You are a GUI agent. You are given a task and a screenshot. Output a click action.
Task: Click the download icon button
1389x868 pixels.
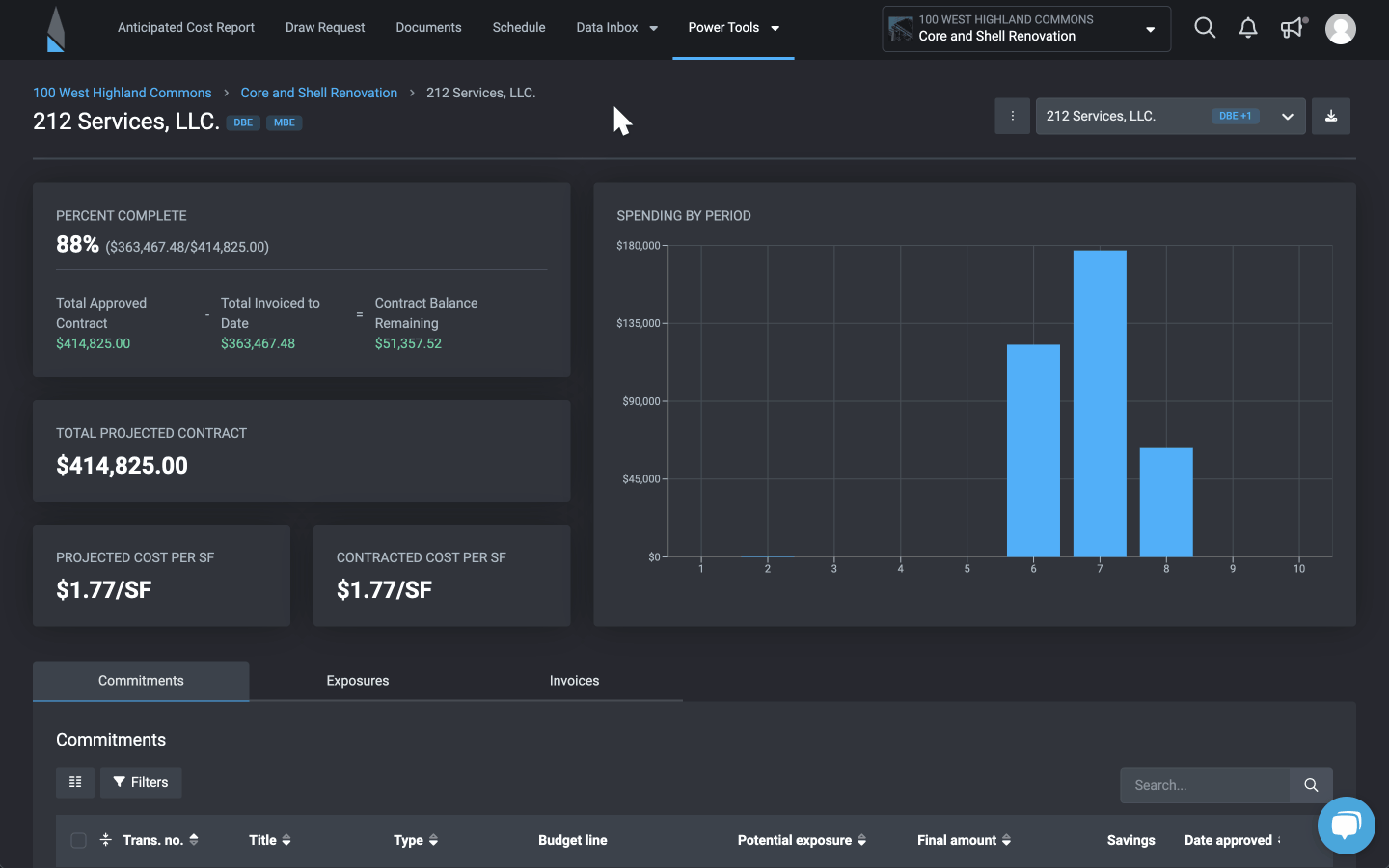[1331, 116]
